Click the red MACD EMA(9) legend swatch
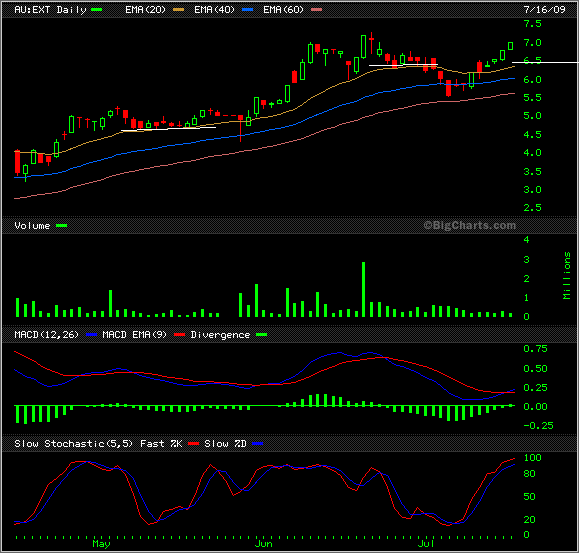This screenshot has height=553, width=579. 179,335
